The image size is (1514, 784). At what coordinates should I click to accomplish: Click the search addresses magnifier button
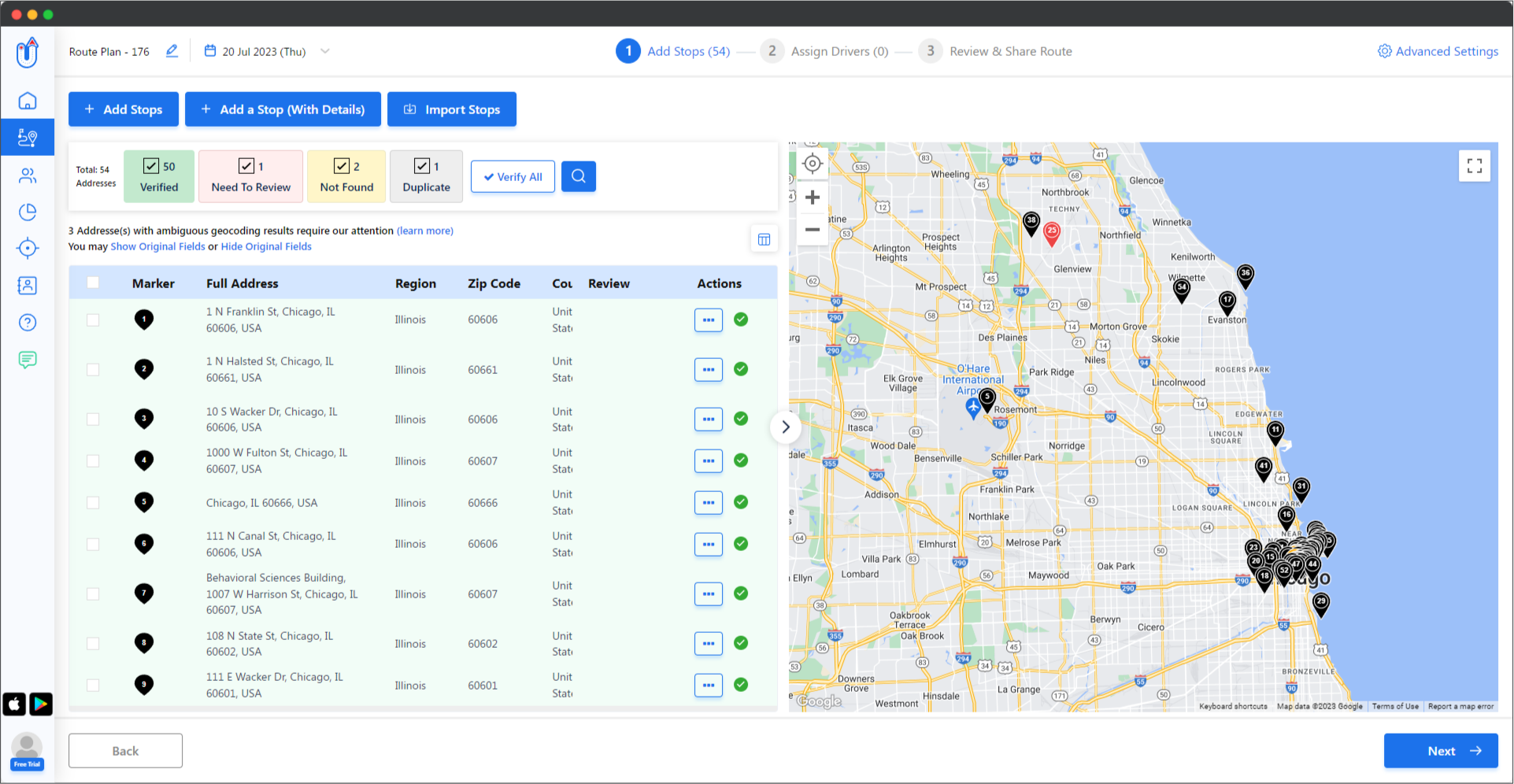tap(579, 176)
